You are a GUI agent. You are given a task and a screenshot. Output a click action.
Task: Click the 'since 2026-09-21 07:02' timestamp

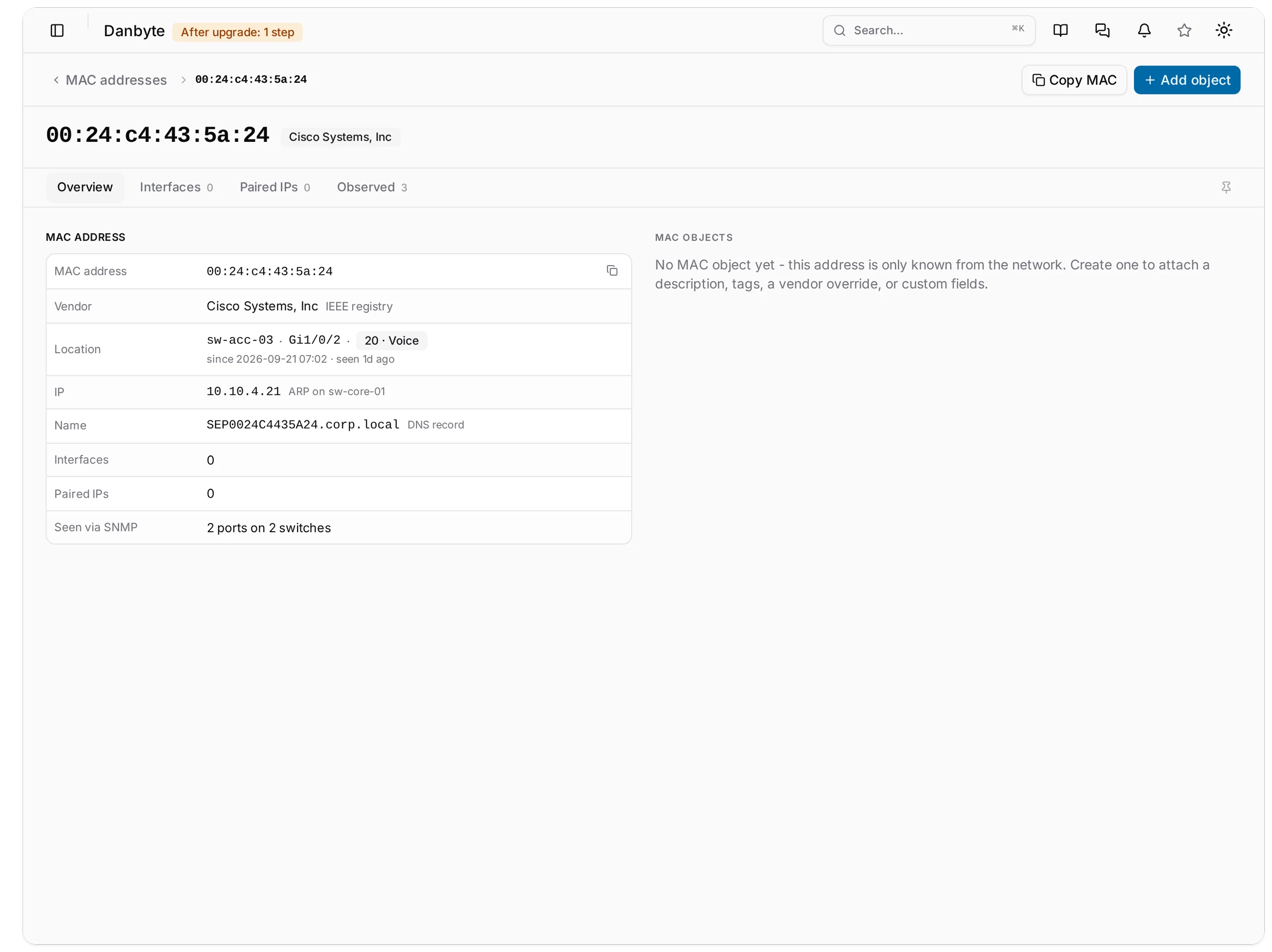pos(266,359)
